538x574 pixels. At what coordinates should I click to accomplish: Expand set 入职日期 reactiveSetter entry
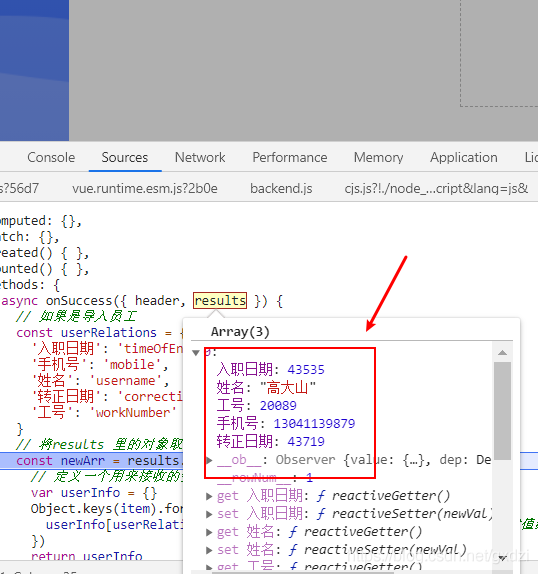coord(209,514)
